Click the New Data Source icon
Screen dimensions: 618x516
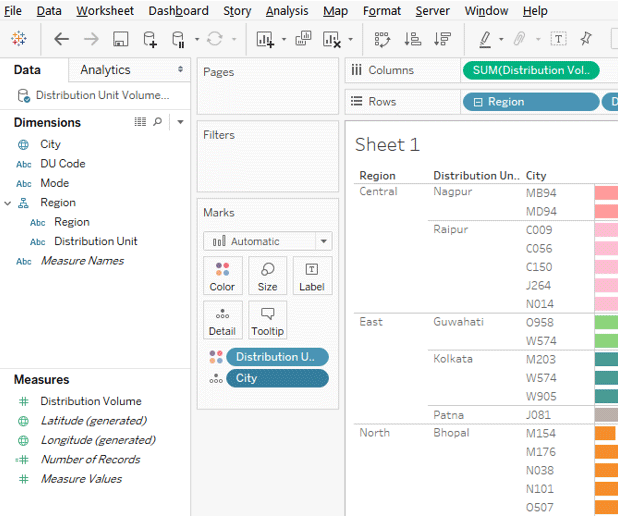coord(150,39)
